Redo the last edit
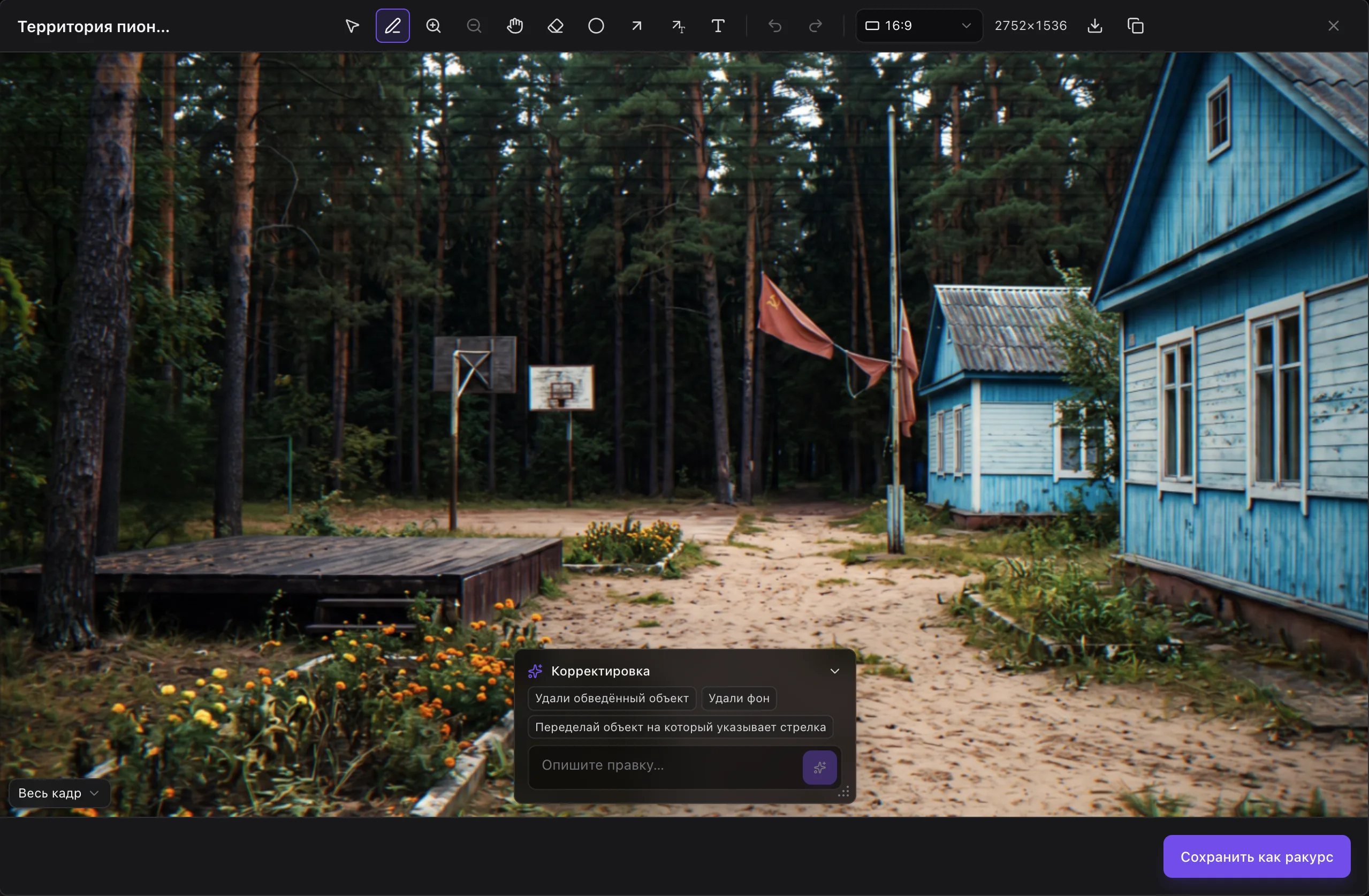 (x=816, y=26)
